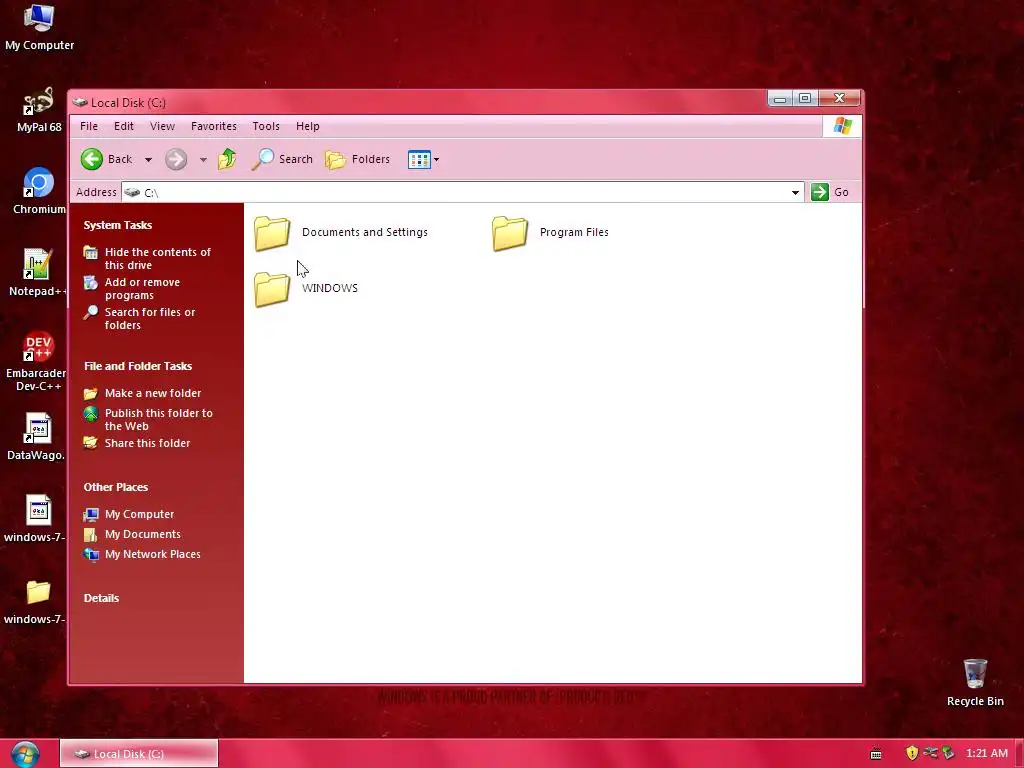Image resolution: width=1024 pixels, height=768 pixels.
Task: Expand the Address bar dropdown list
Action: tap(795, 192)
